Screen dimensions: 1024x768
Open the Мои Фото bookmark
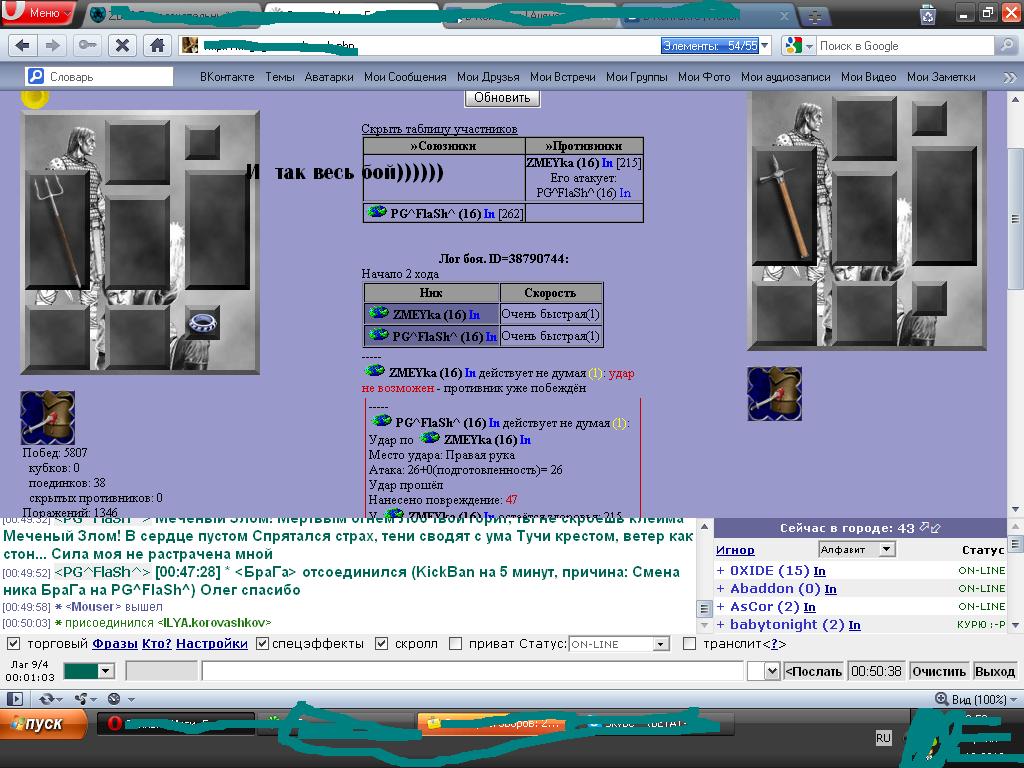704,76
